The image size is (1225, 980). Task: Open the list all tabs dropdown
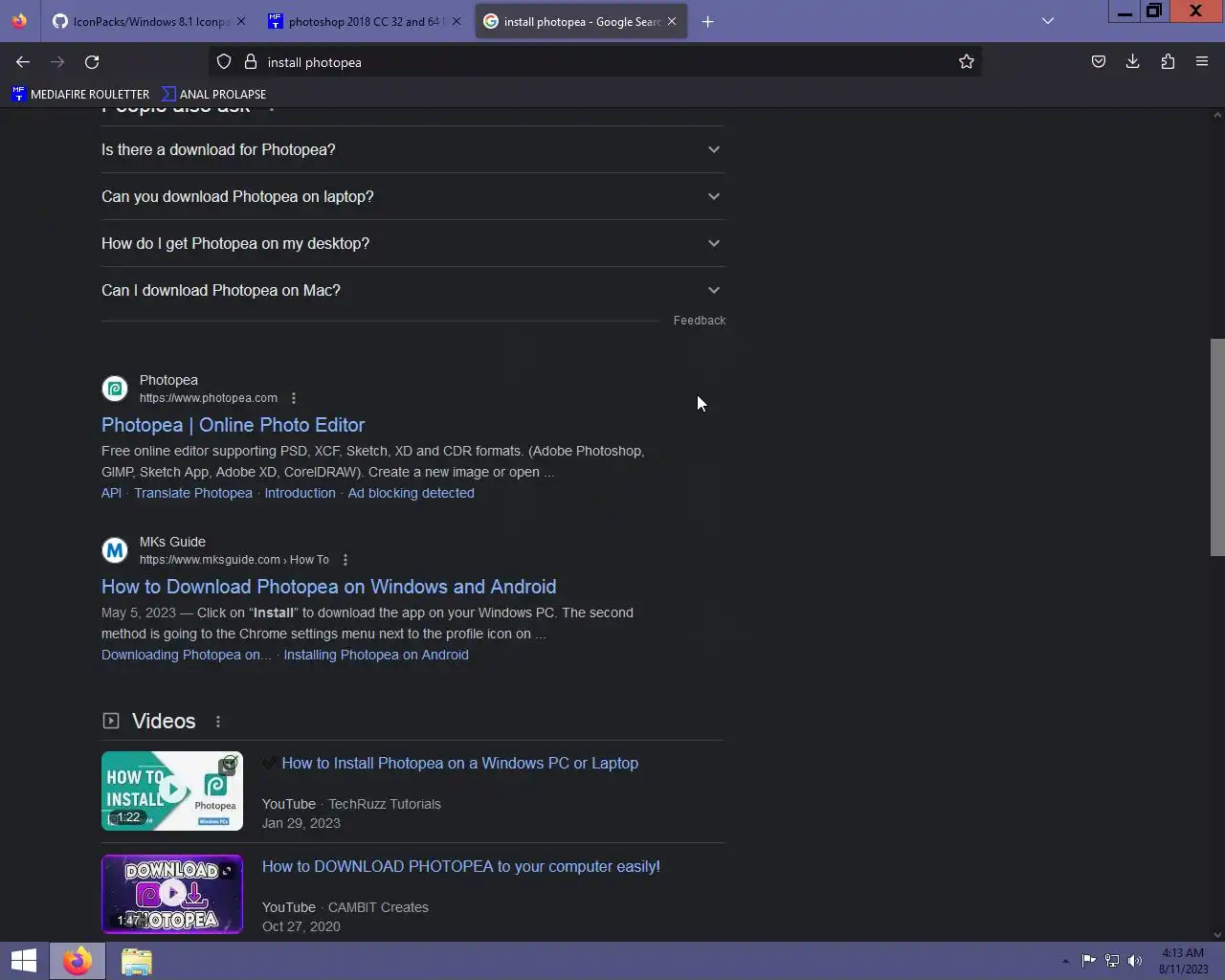[x=1048, y=21]
